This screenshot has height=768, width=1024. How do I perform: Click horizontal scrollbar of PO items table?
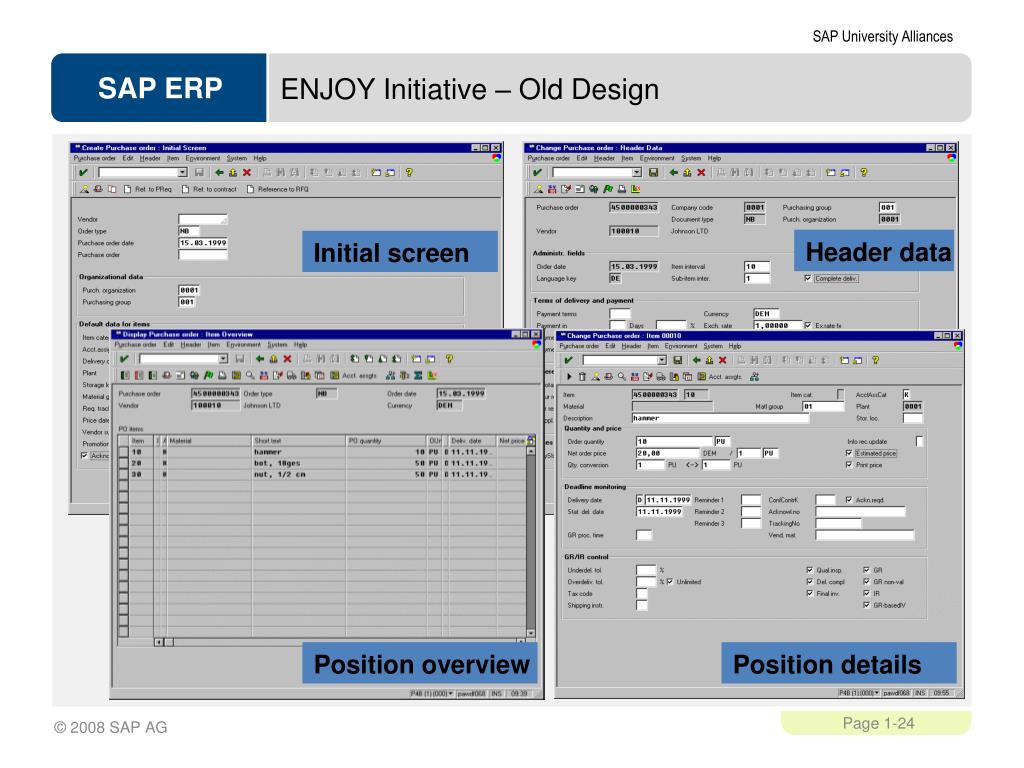[x=340, y=643]
